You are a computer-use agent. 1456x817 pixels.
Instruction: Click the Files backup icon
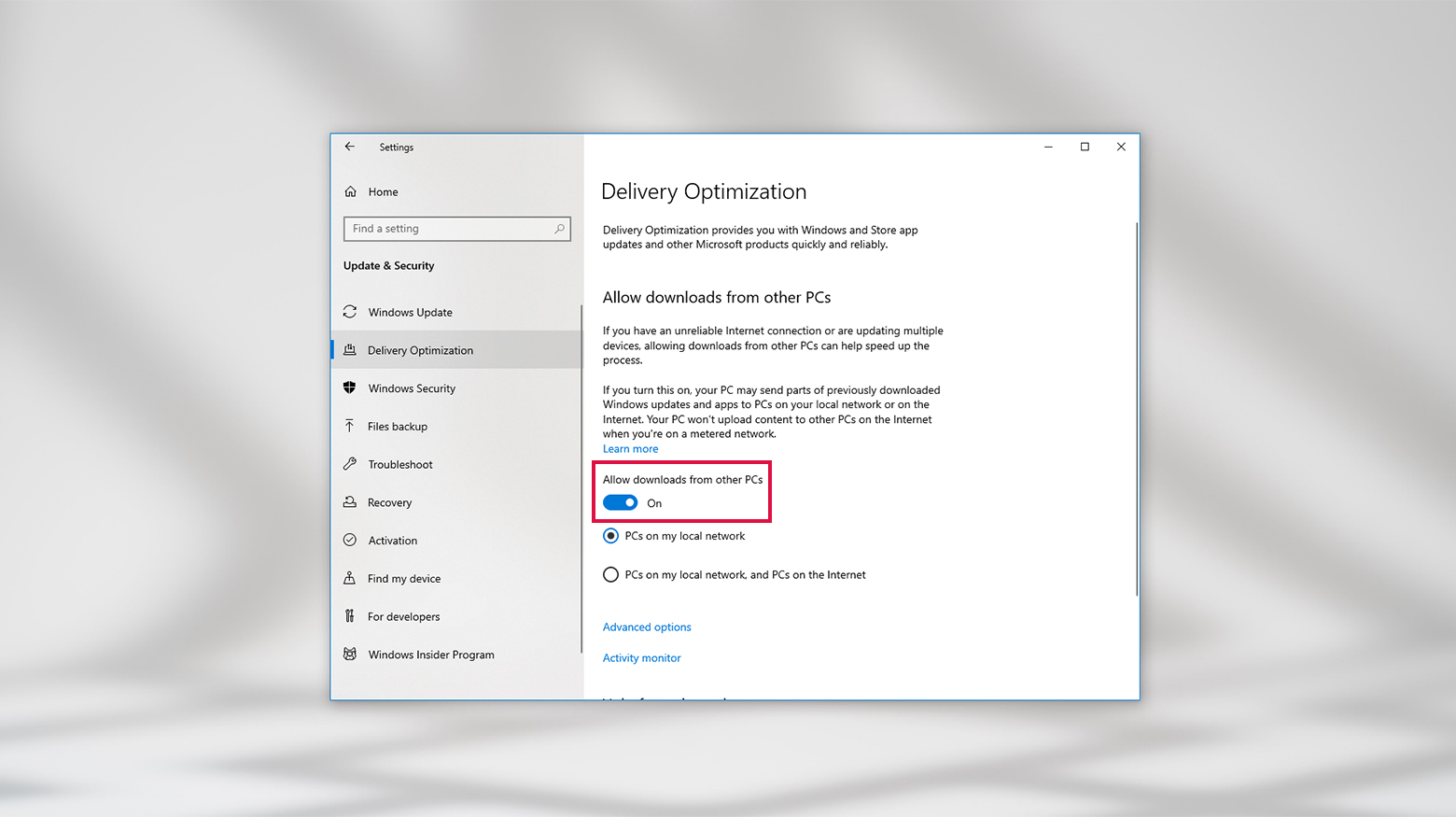coord(349,426)
